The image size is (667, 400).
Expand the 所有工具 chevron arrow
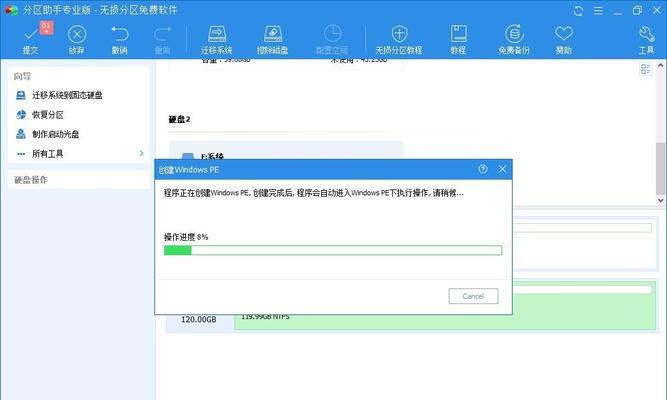142,153
